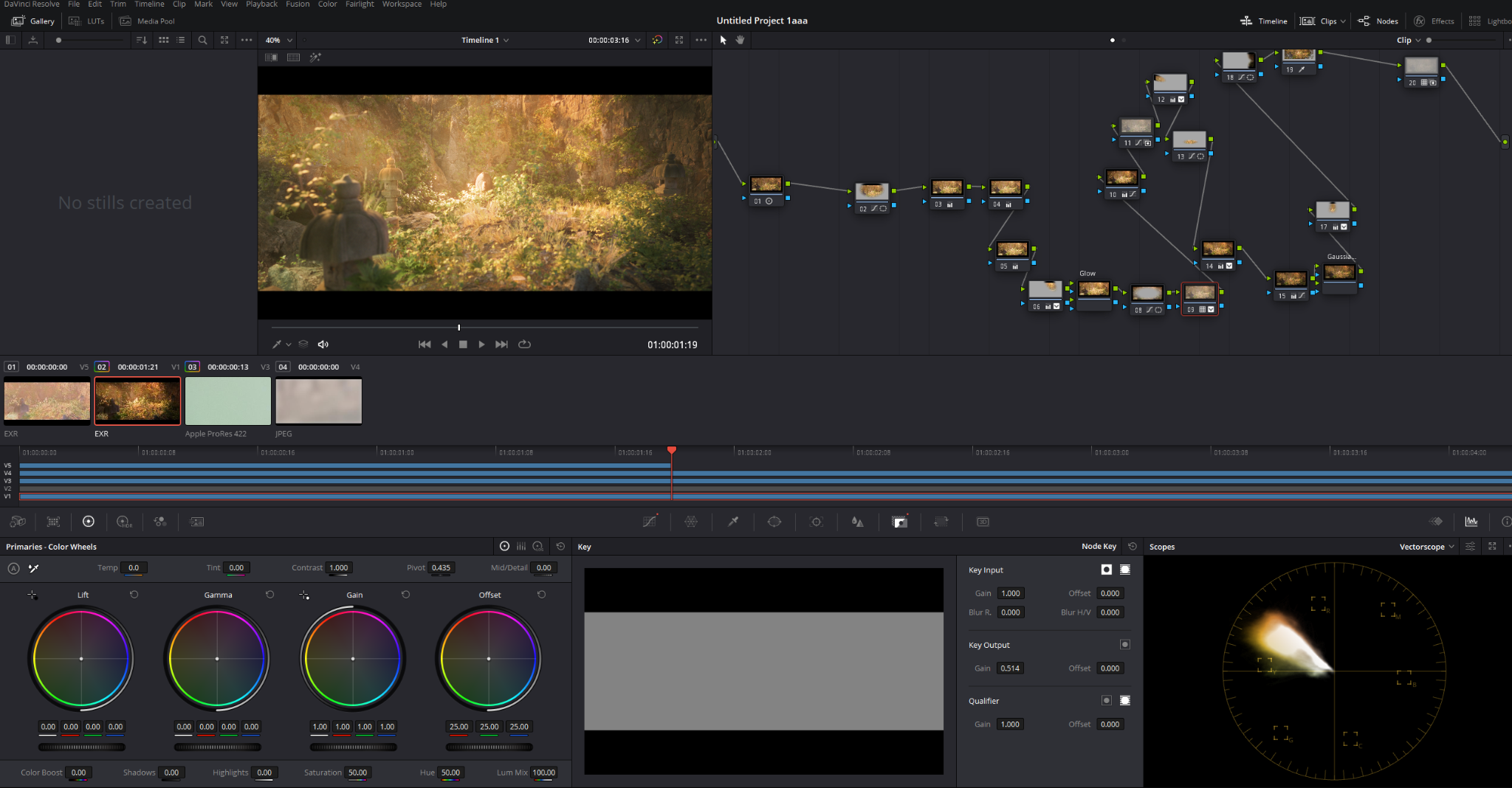Image resolution: width=1512 pixels, height=788 pixels.
Task: Toggle grade bypass in Primaries panel
Action: (x=13, y=568)
